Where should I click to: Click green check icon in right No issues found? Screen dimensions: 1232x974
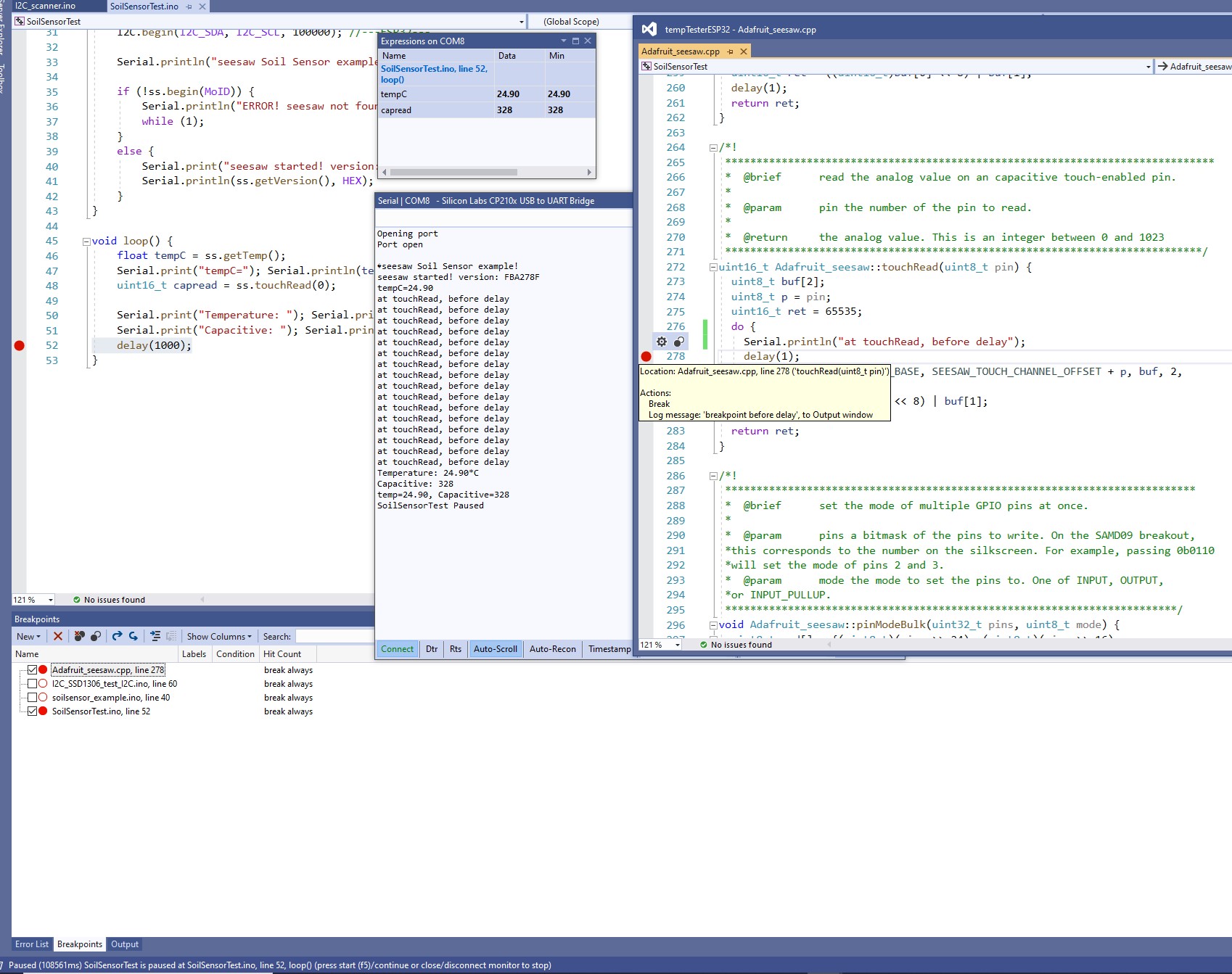coord(704,645)
